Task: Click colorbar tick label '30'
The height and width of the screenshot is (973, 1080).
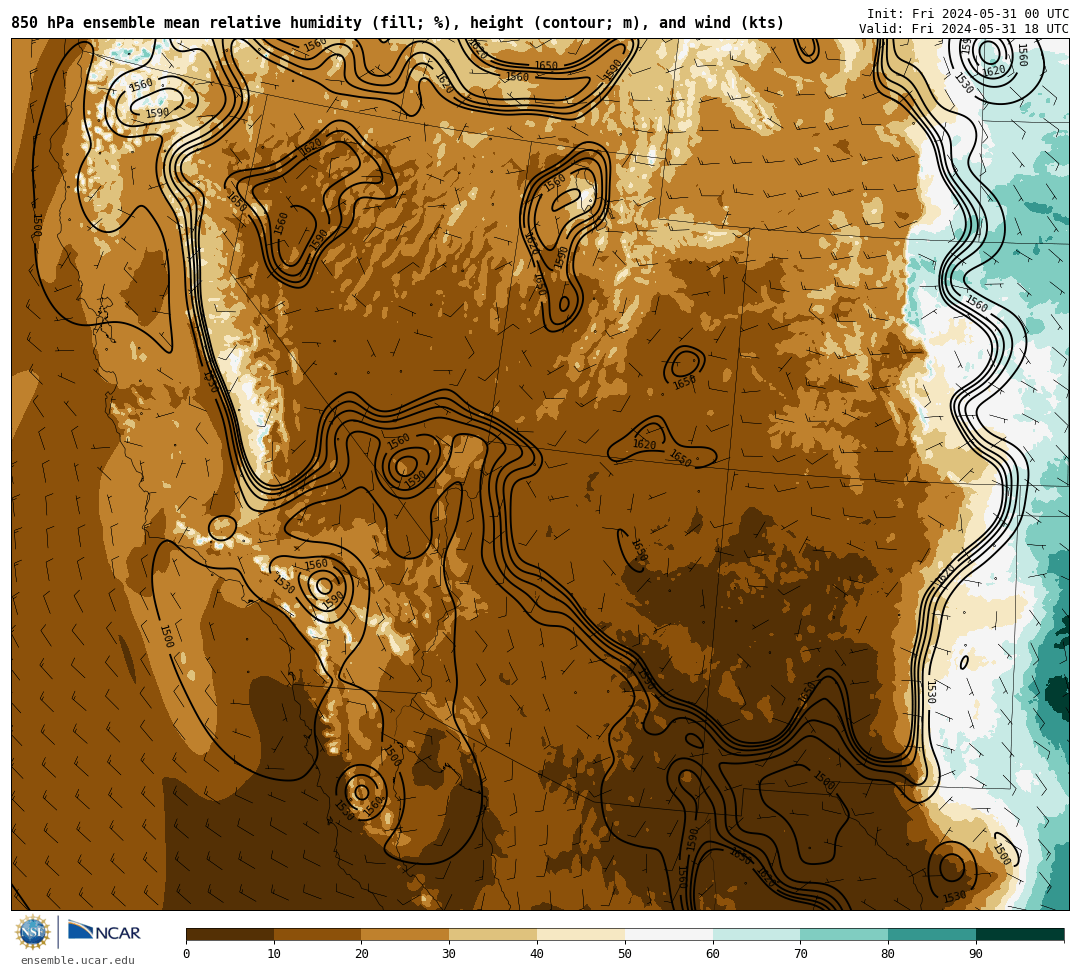Action: [449, 954]
